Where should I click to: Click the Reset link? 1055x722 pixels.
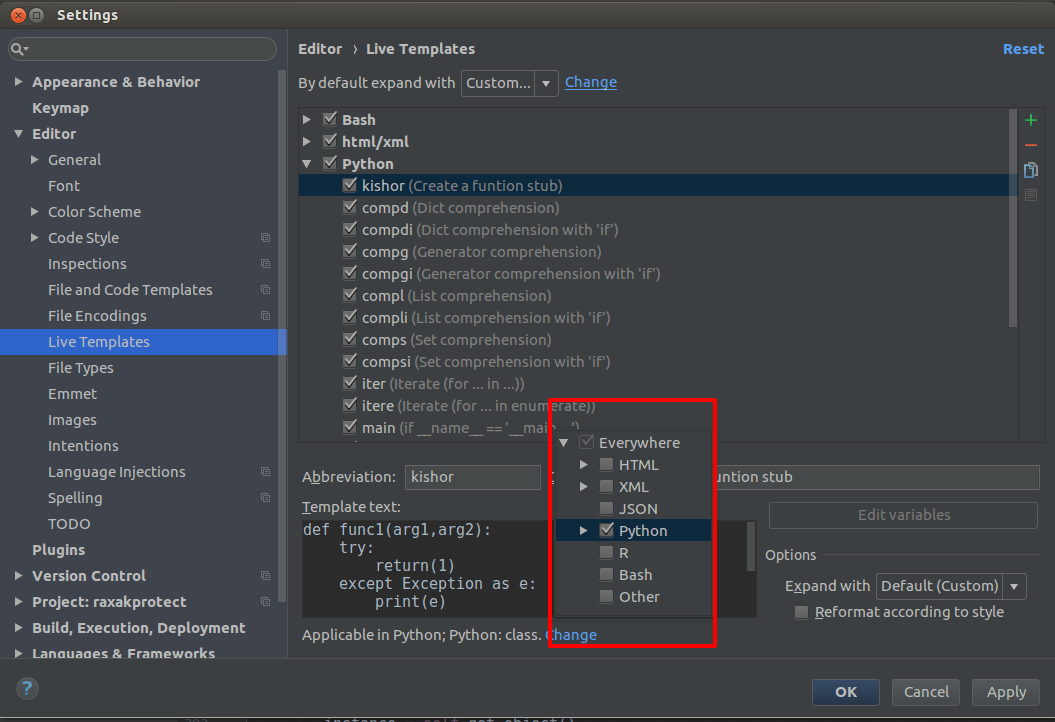pos(1023,48)
